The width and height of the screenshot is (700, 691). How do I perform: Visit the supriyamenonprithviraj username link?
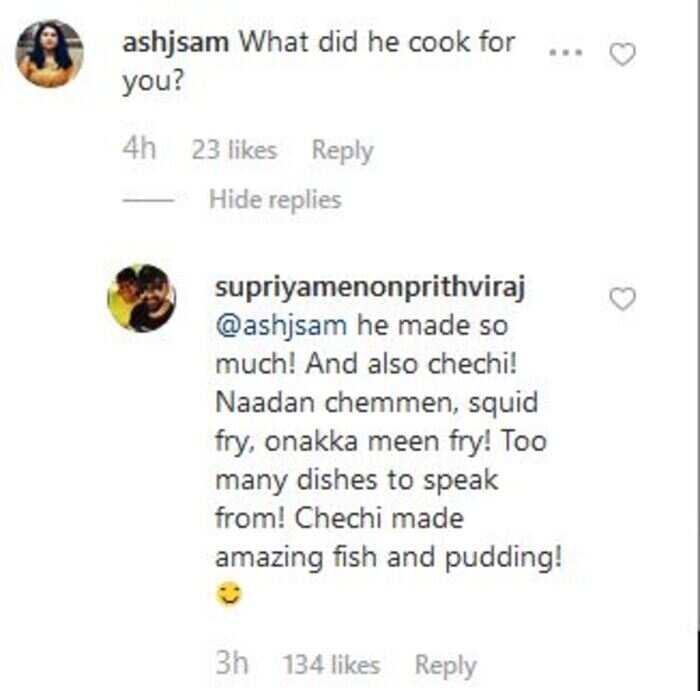370,288
